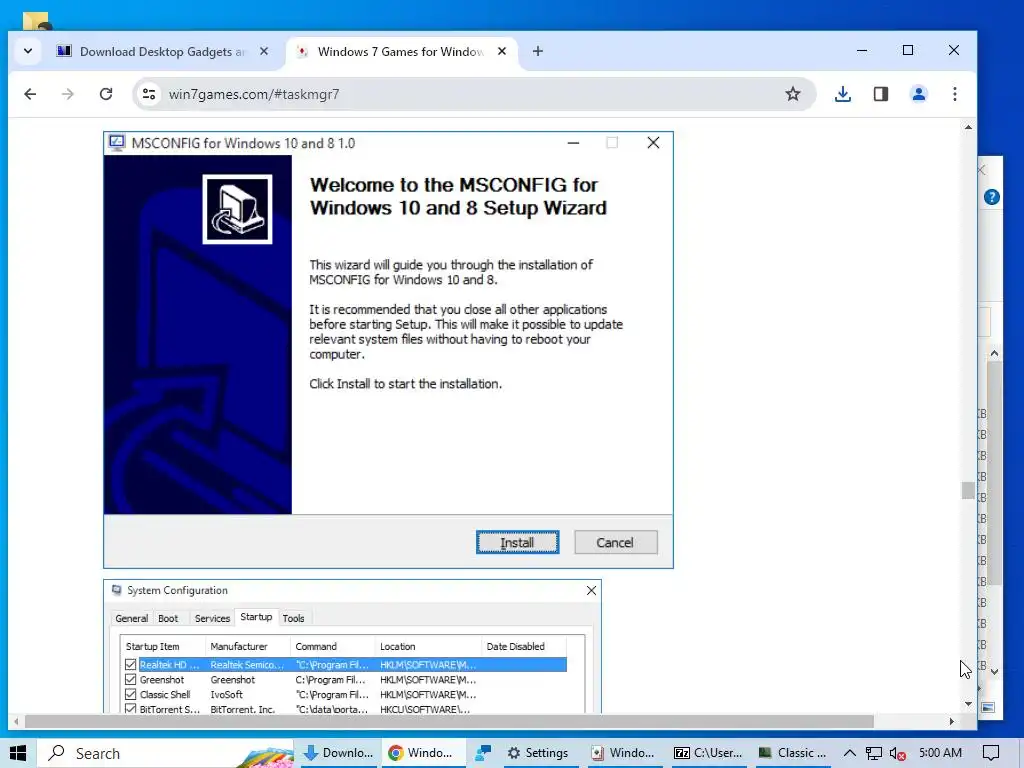Click page scrollbar up arrow
The height and width of the screenshot is (768, 1024).
point(968,127)
